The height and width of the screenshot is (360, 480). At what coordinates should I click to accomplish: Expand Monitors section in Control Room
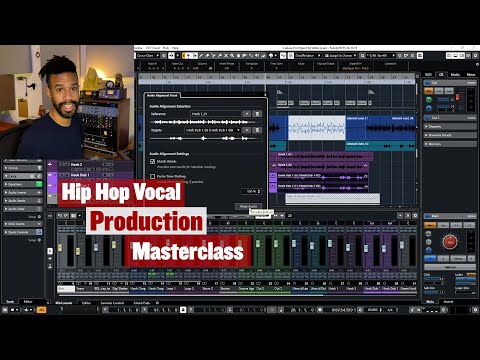[x=450, y=144]
